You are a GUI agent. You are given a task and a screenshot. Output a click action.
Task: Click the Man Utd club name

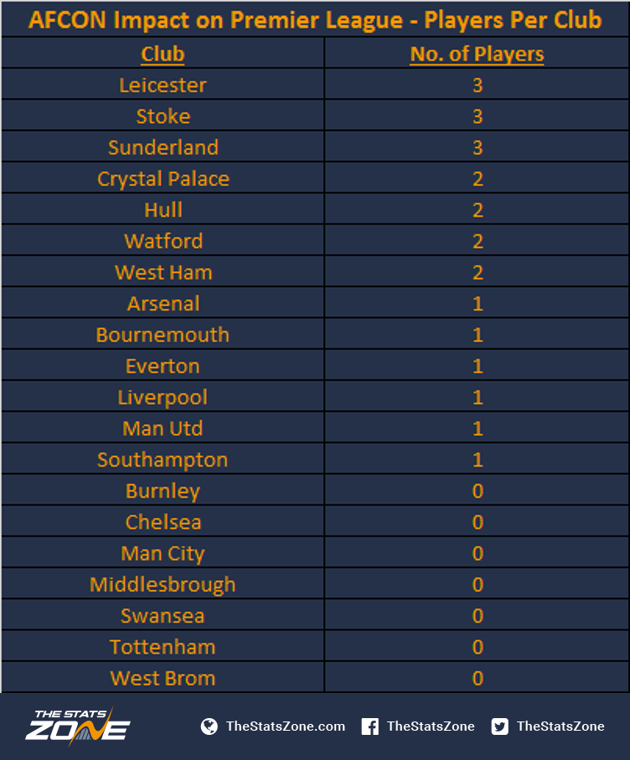pos(163,428)
